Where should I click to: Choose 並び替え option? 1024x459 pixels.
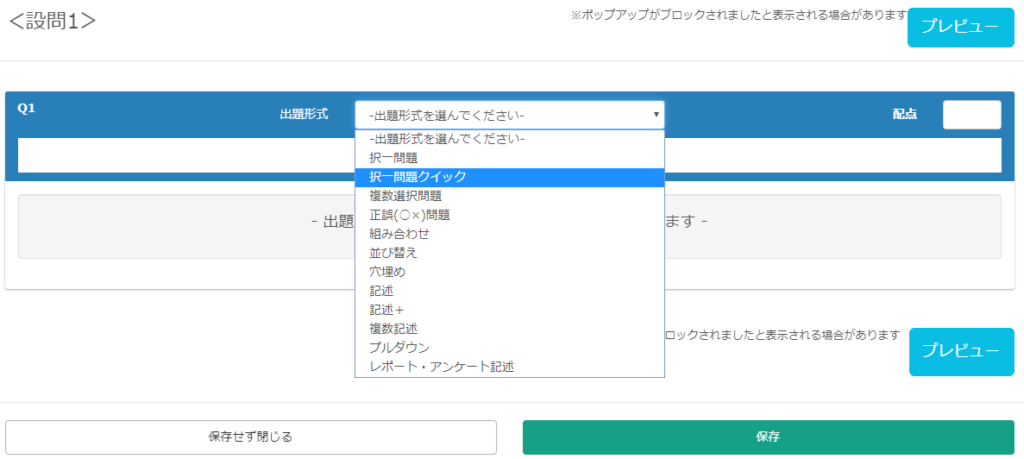tap(509, 253)
